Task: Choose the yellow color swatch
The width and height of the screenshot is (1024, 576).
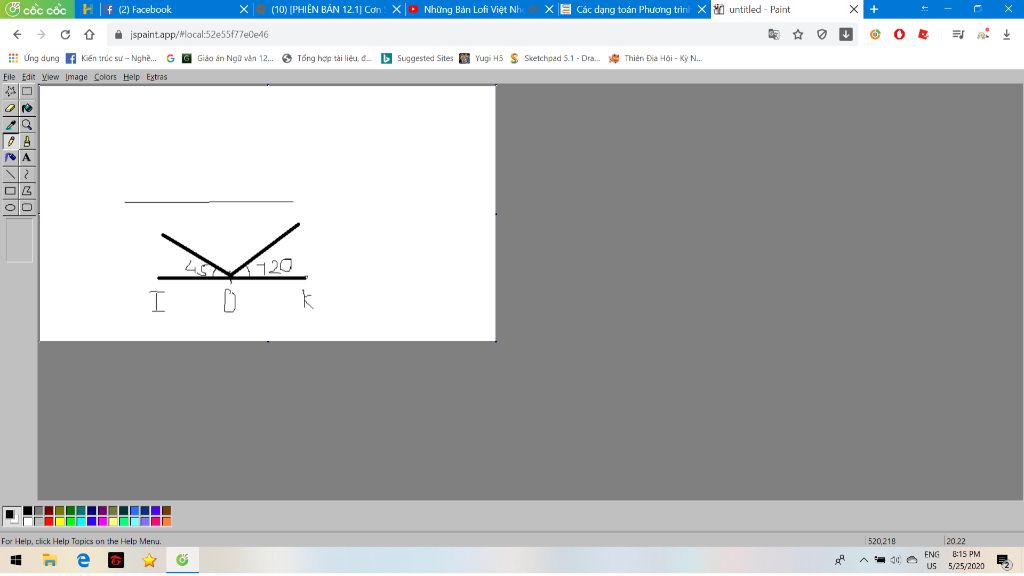Action: click(x=59, y=521)
